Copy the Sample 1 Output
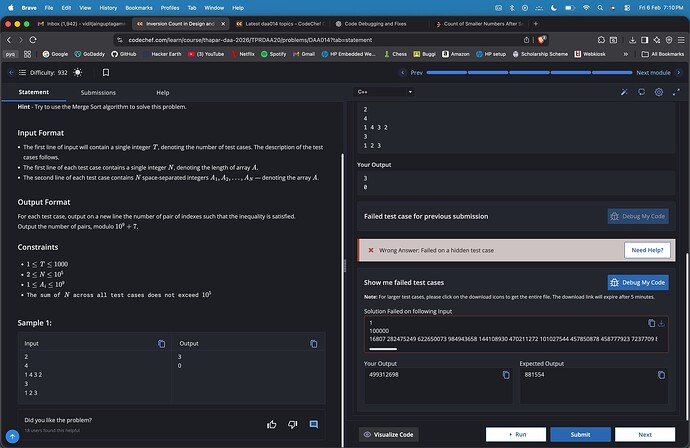This screenshot has height=448, width=690. 314,344
